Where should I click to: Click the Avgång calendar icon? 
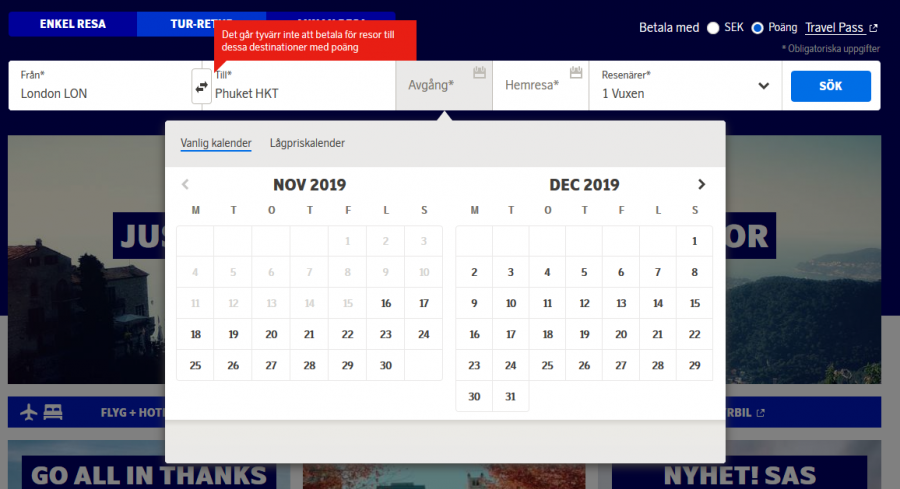pos(479,73)
